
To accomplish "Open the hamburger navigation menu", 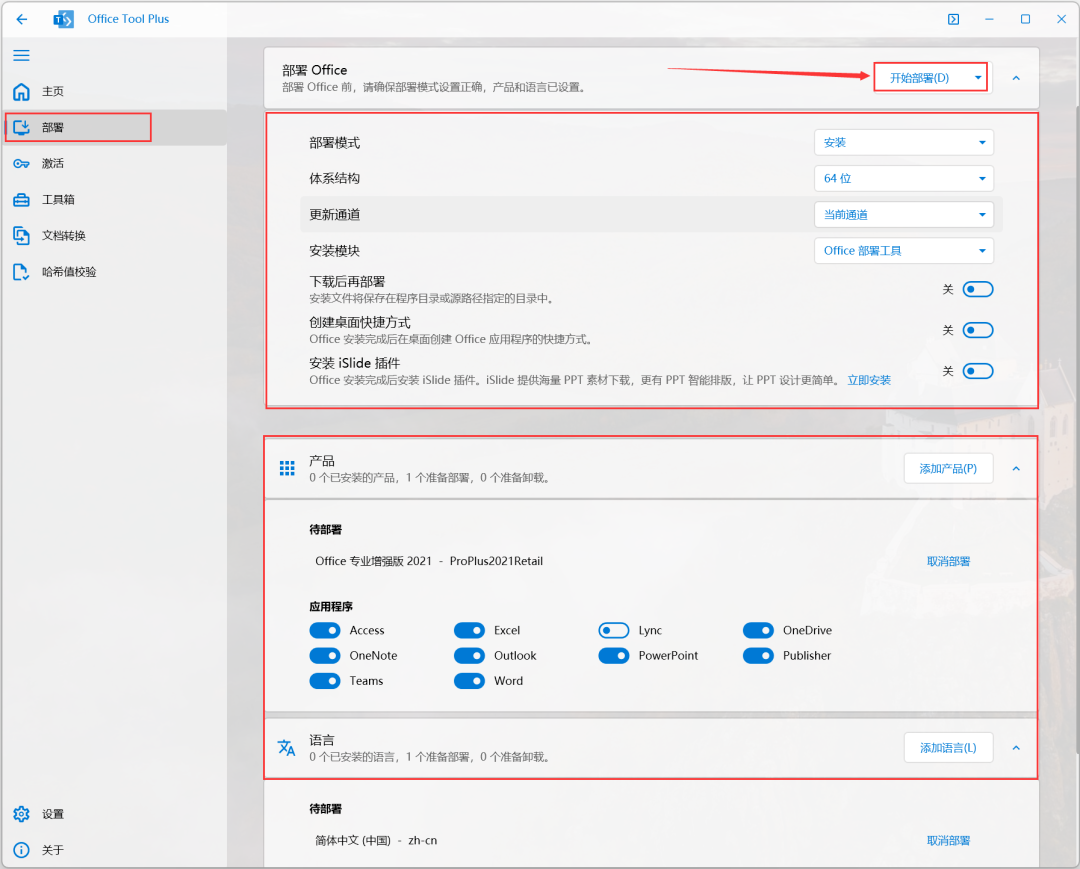I will [x=21, y=55].
